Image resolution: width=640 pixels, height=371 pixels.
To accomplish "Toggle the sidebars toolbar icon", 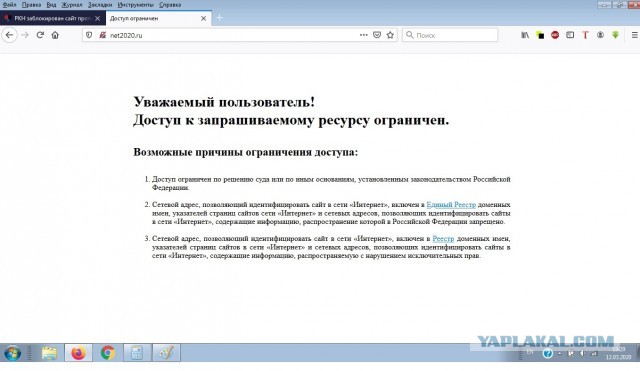I will pyautogui.click(x=570, y=35).
